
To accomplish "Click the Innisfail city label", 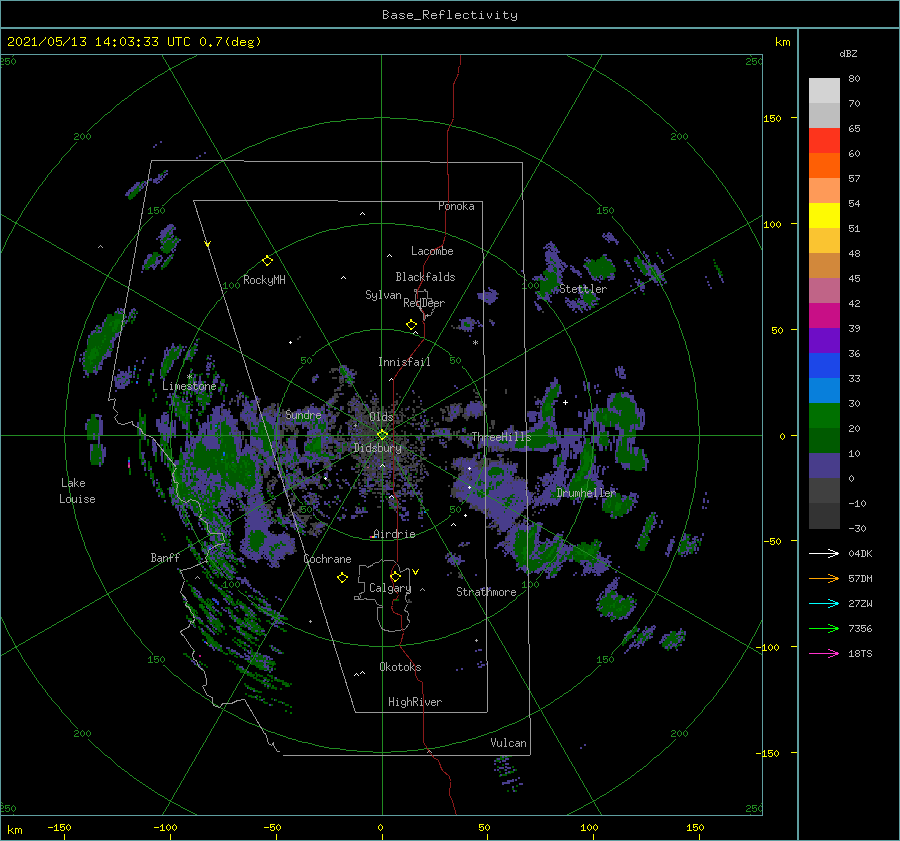I will point(404,362).
